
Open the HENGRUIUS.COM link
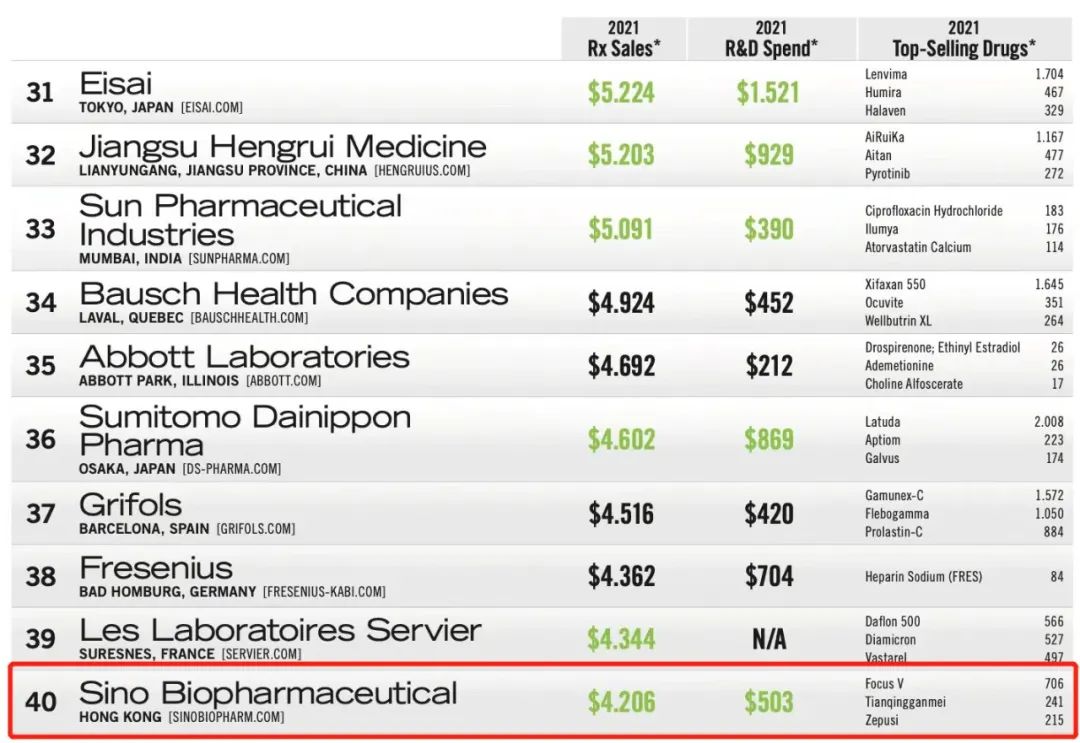point(421,170)
